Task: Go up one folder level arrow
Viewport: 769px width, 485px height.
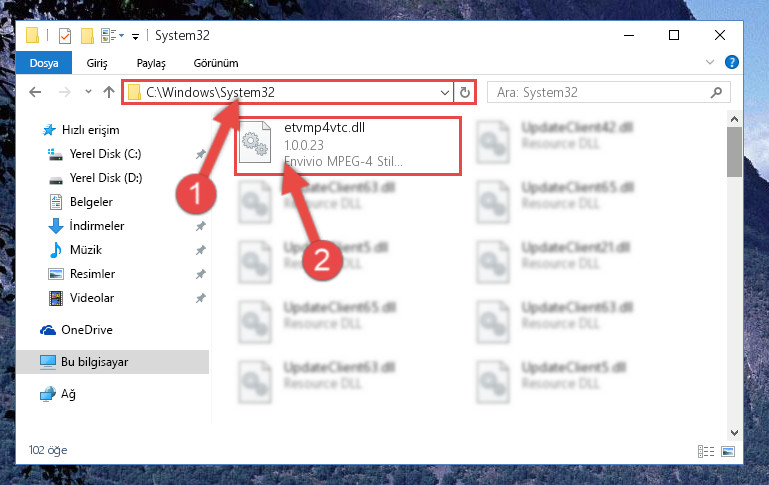Action: (x=109, y=92)
